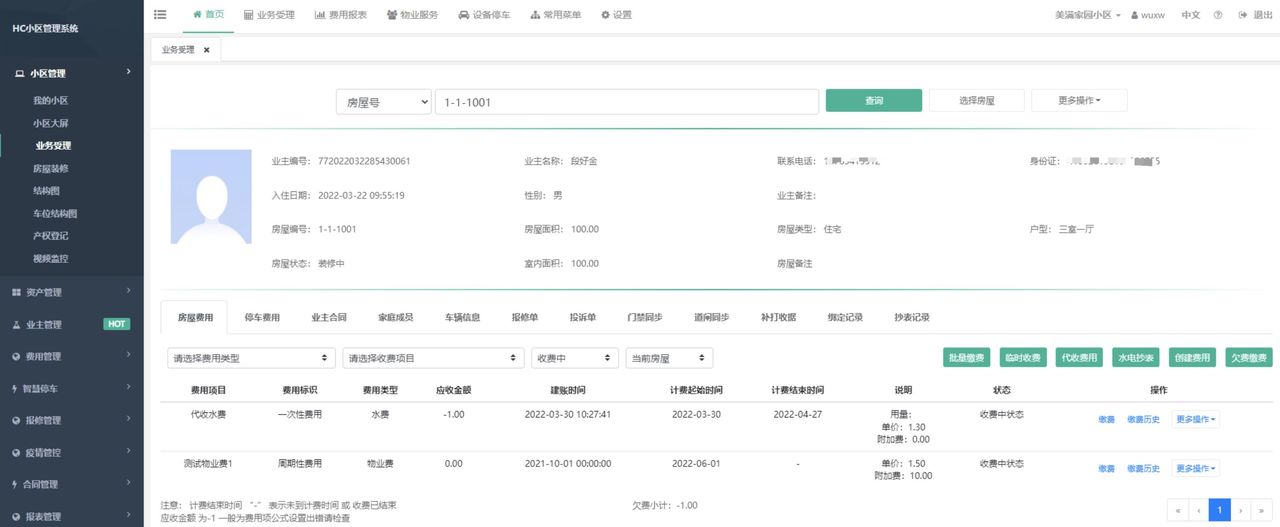1280x527 pixels.
Task: Click the 批量缴费 button
Action: tap(967, 358)
